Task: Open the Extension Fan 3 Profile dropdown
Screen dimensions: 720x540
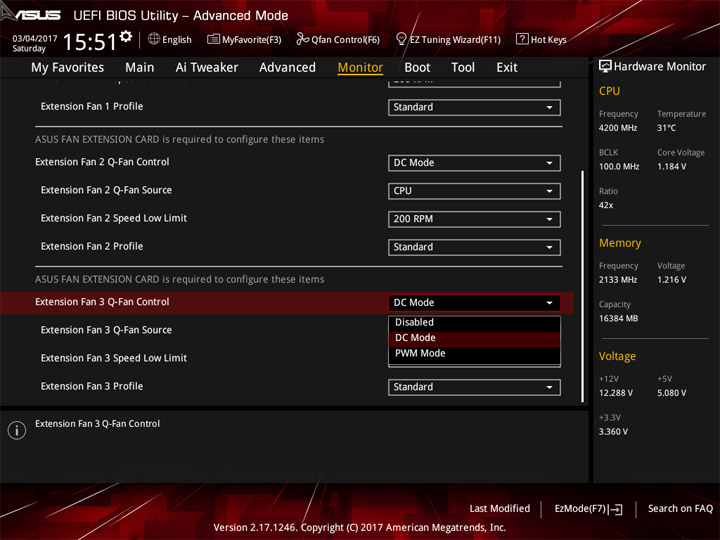Action: pos(474,387)
